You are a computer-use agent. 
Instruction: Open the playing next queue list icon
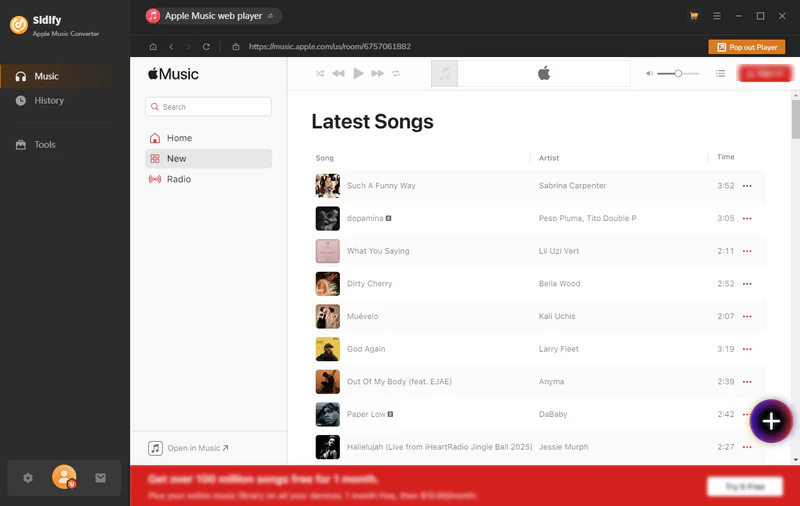click(x=720, y=73)
